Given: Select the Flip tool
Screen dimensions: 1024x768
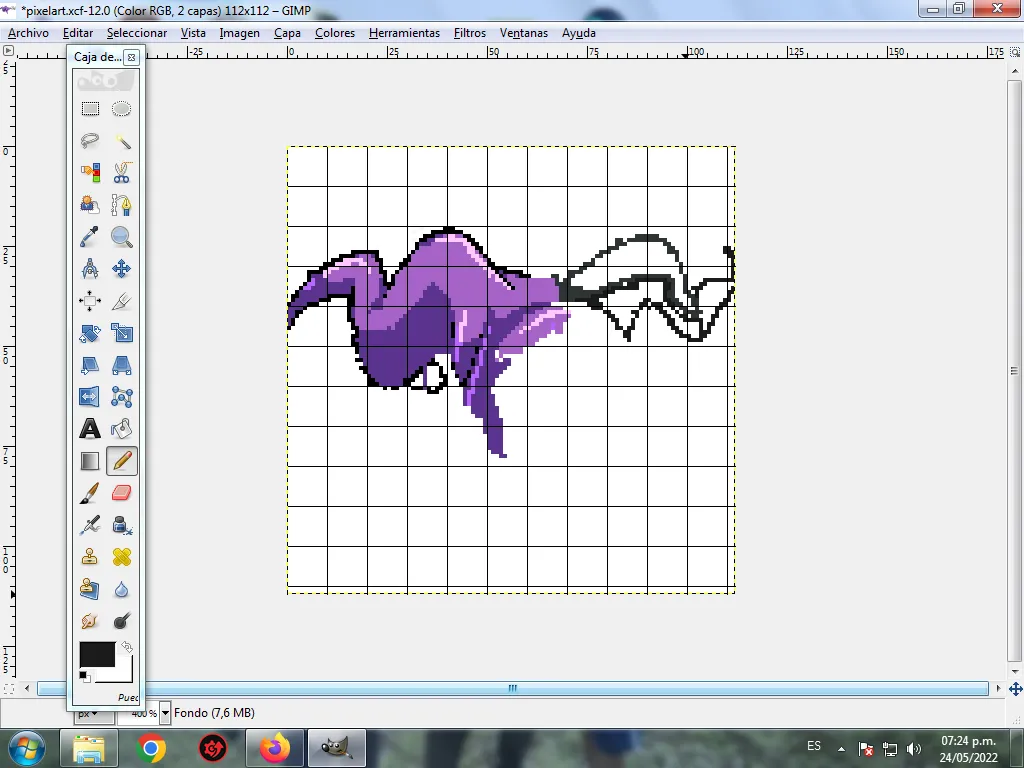Looking at the screenshot, I should (90, 396).
